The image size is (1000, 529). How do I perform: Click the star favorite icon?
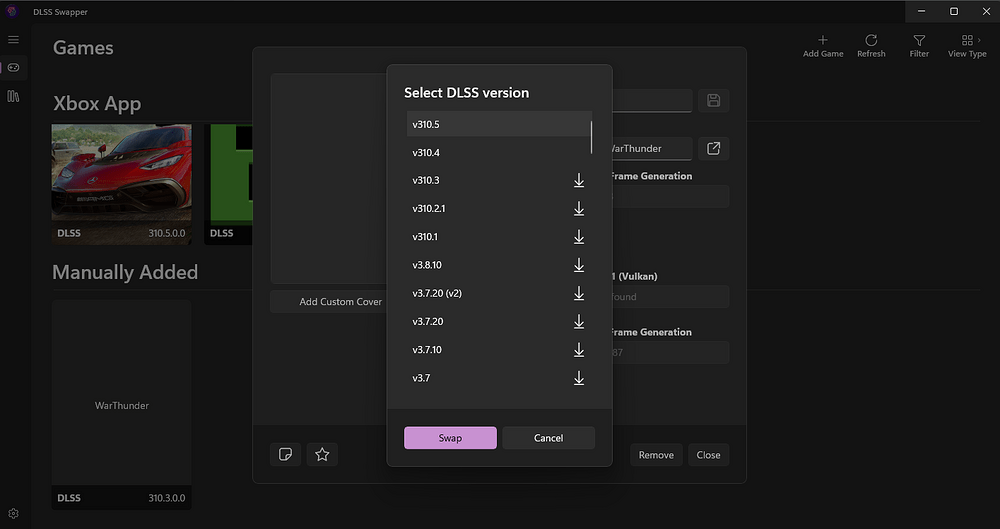pos(322,455)
